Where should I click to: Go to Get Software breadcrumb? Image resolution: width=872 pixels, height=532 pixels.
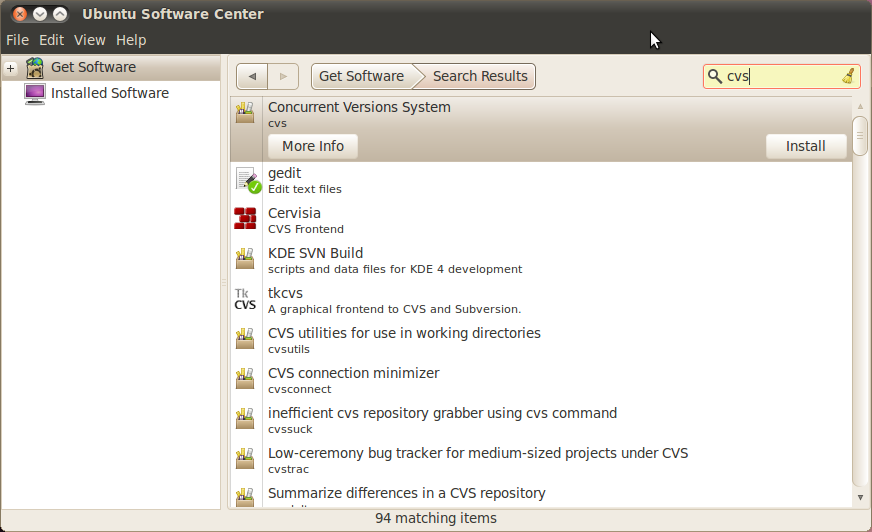click(x=361, y=77)
